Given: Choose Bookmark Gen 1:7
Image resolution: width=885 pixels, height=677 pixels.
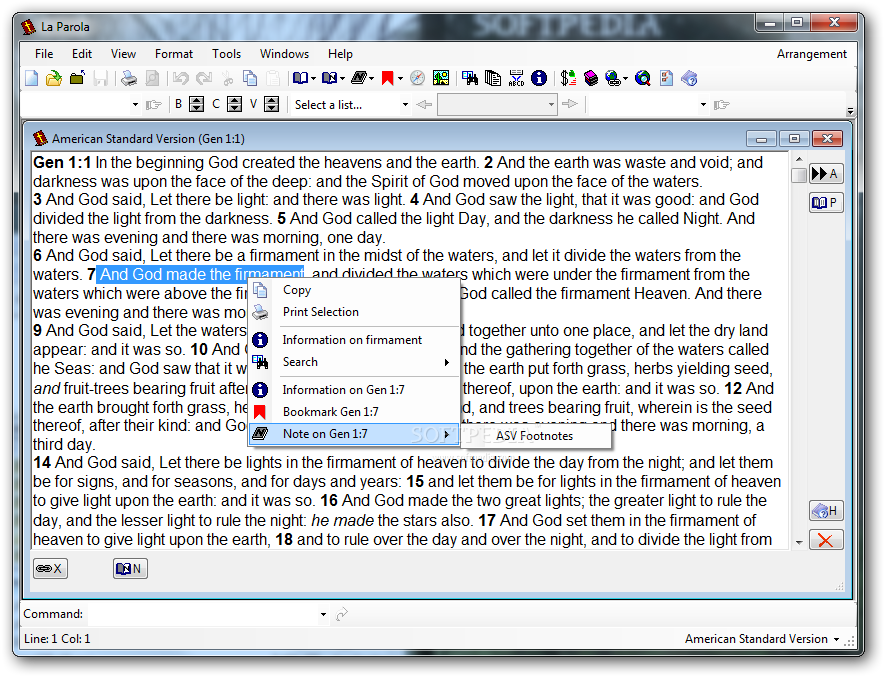Looking at the screenshot, I should tap(354, 412).
